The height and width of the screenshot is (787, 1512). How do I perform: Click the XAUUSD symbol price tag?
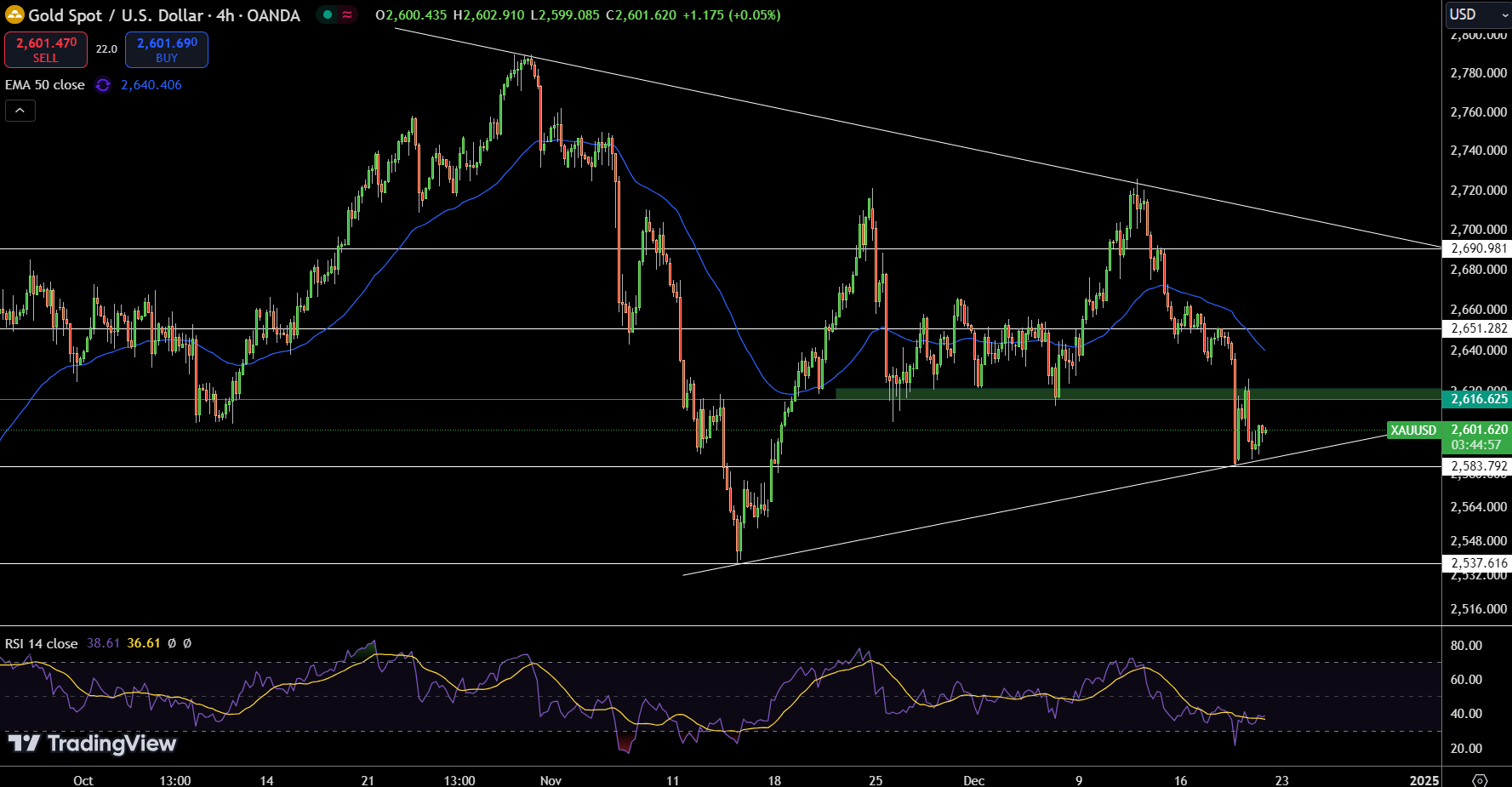[x=1413, y=431]
